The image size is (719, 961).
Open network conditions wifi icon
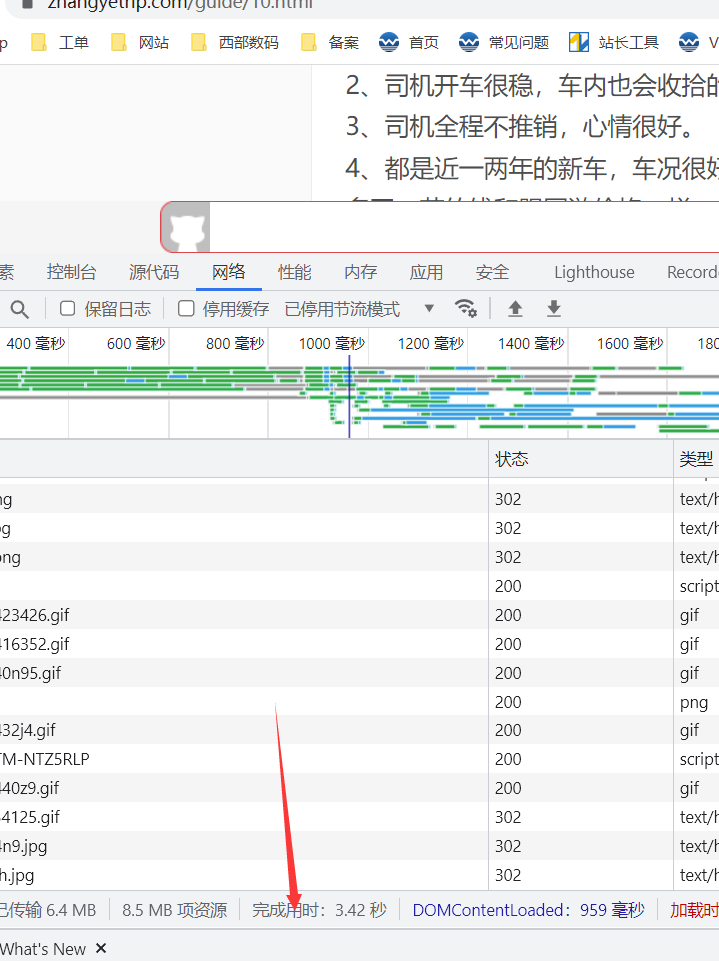point(465,308)
